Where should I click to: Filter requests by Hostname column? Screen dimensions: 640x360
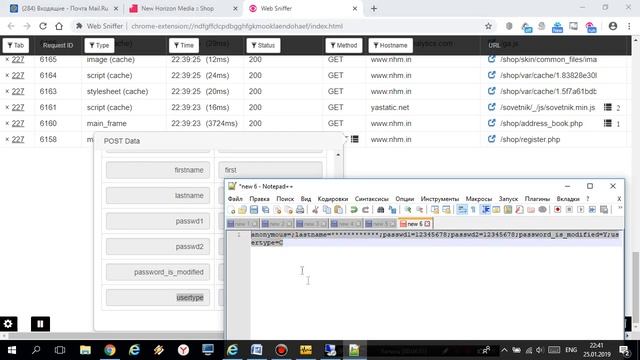click(x=391, y=45)
